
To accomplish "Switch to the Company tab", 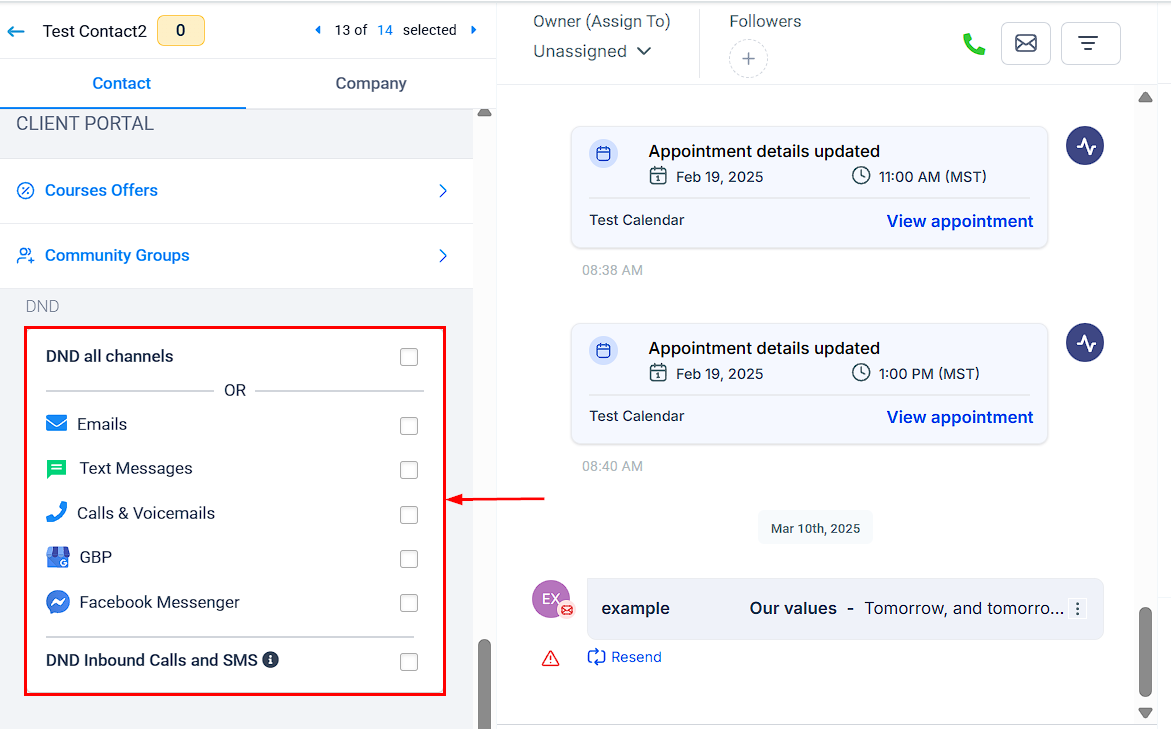I will tap(371, 84).
